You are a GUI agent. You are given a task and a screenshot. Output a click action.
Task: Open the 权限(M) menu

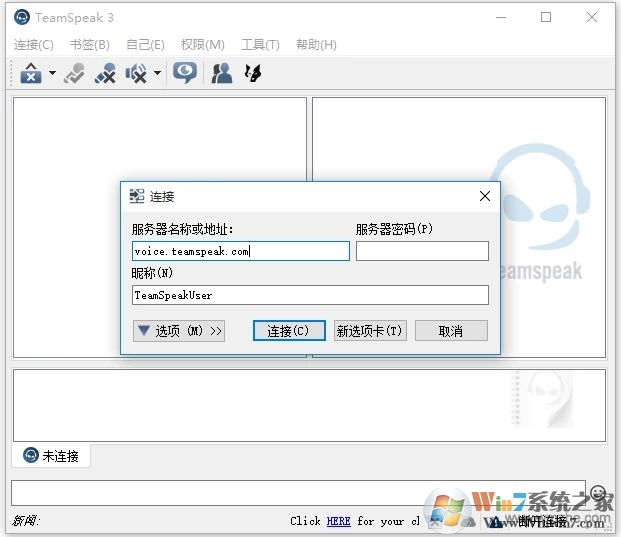point(202,44)
